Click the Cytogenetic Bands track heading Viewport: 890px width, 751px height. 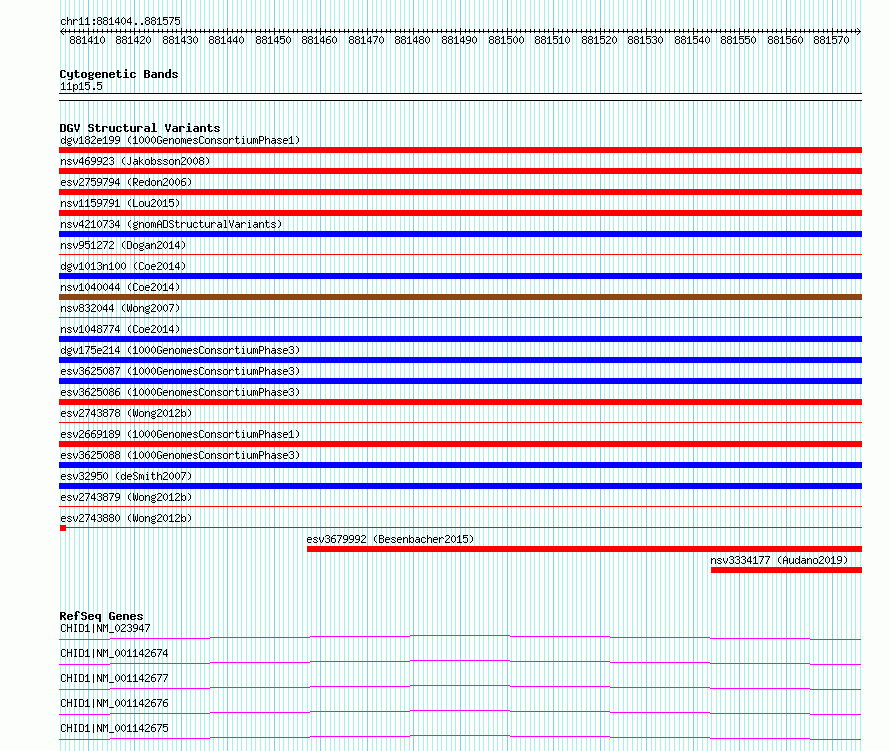pos(119,74)
